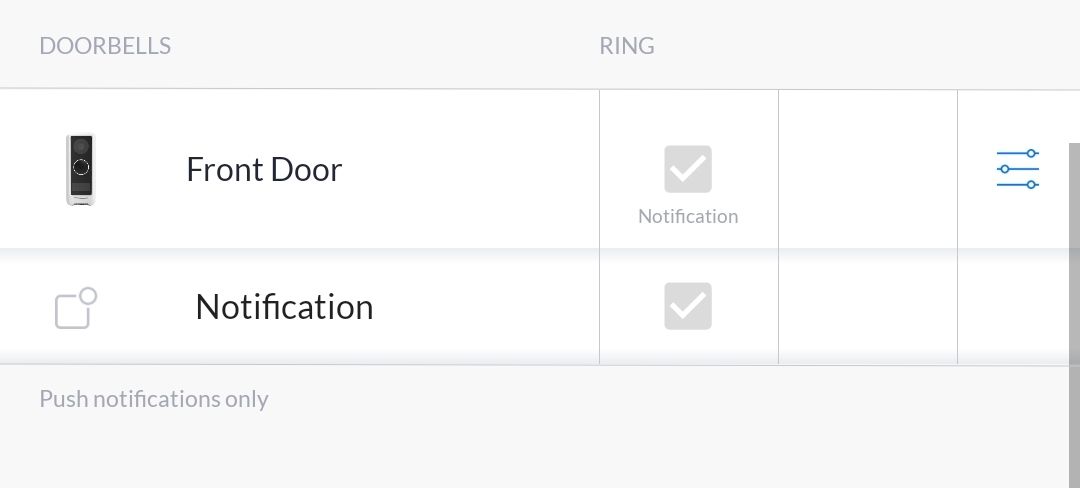The image size is (1080, 488).
Task: Select the Notification row label text
Action: 284,307
